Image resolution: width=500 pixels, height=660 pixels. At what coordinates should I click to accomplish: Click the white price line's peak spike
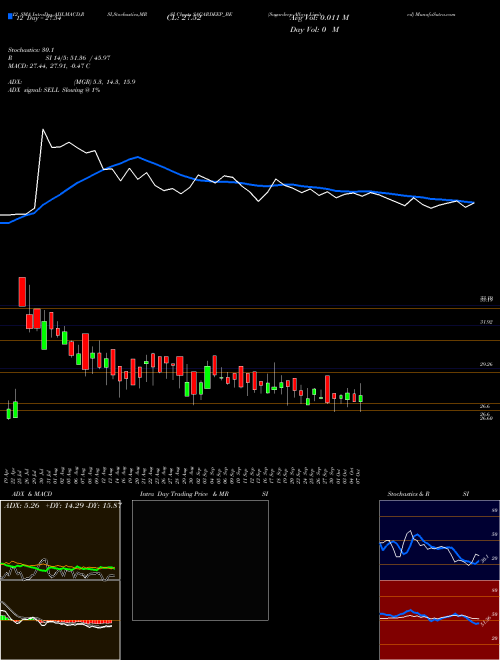pos(43,130)
